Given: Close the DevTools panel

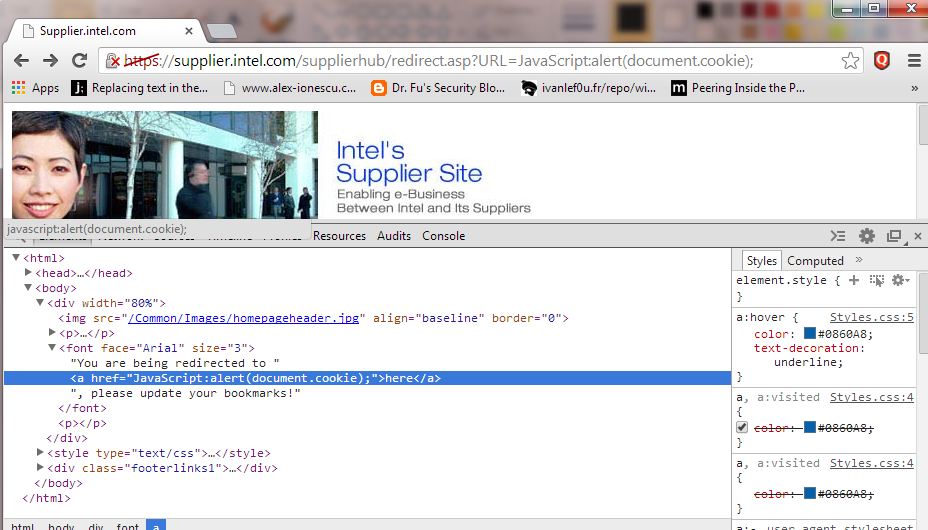Looking at the screenshot, I should coord(918,236).
